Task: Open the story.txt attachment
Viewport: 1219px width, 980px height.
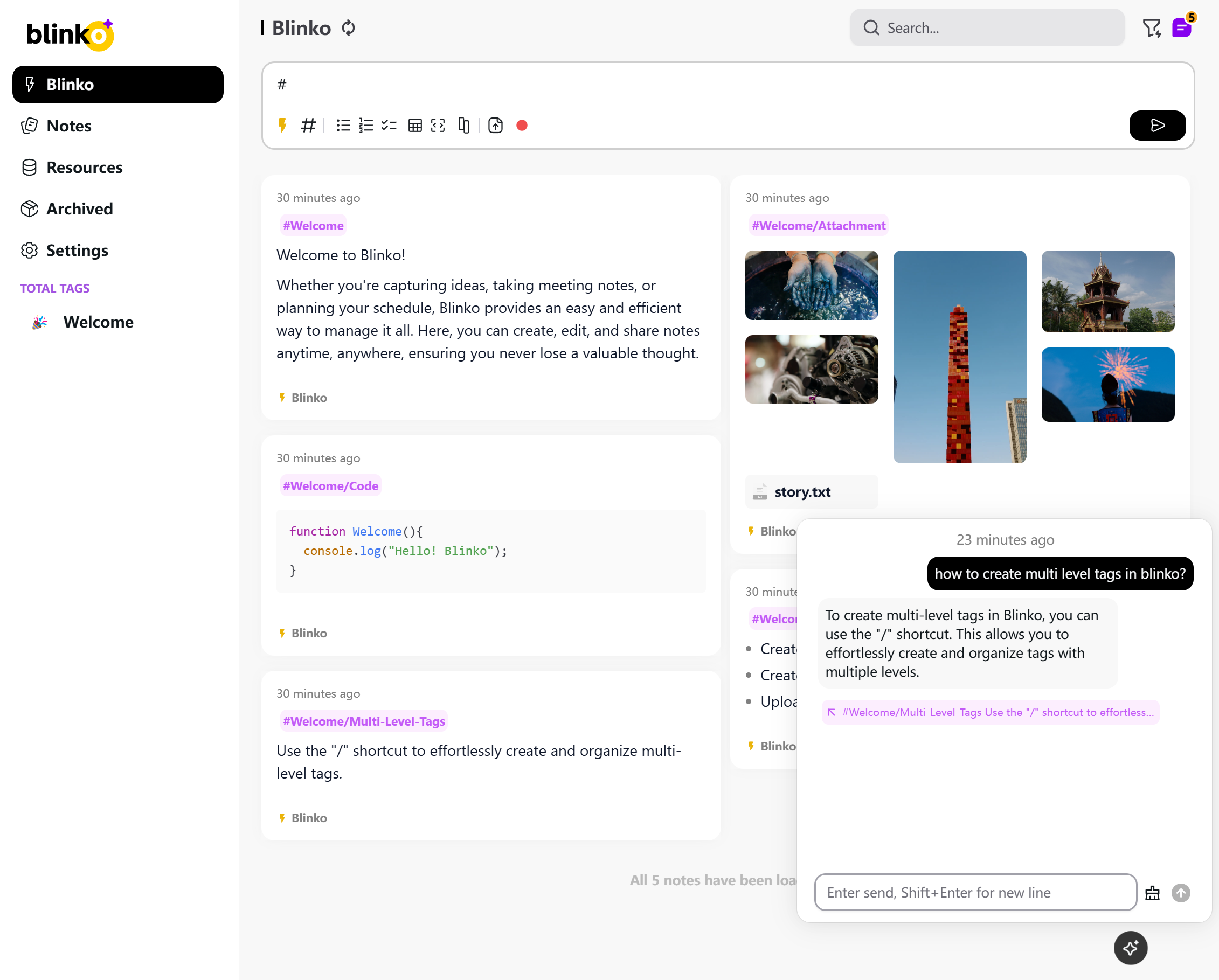Action: [812, 492]
